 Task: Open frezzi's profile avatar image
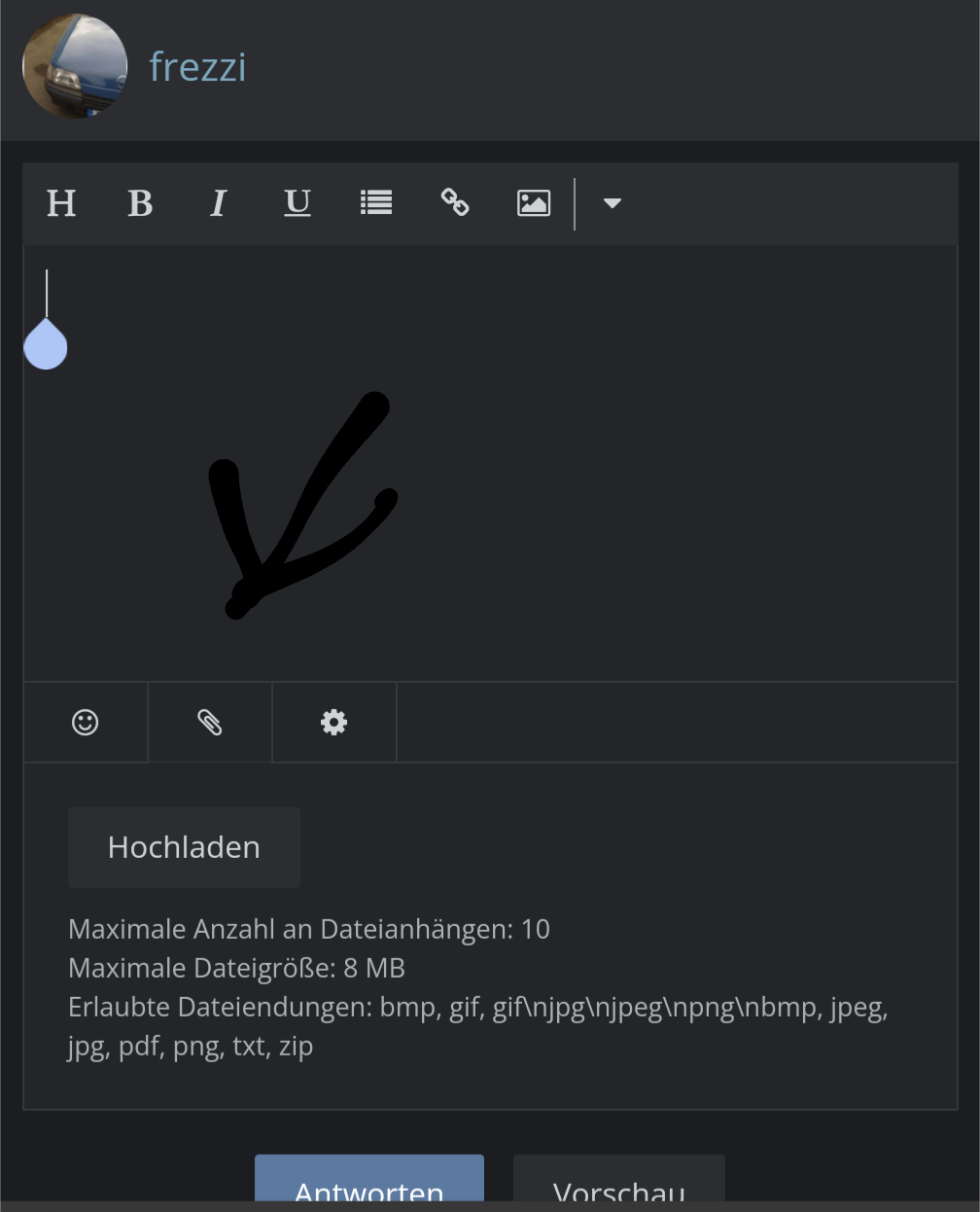tap(75, 66)
